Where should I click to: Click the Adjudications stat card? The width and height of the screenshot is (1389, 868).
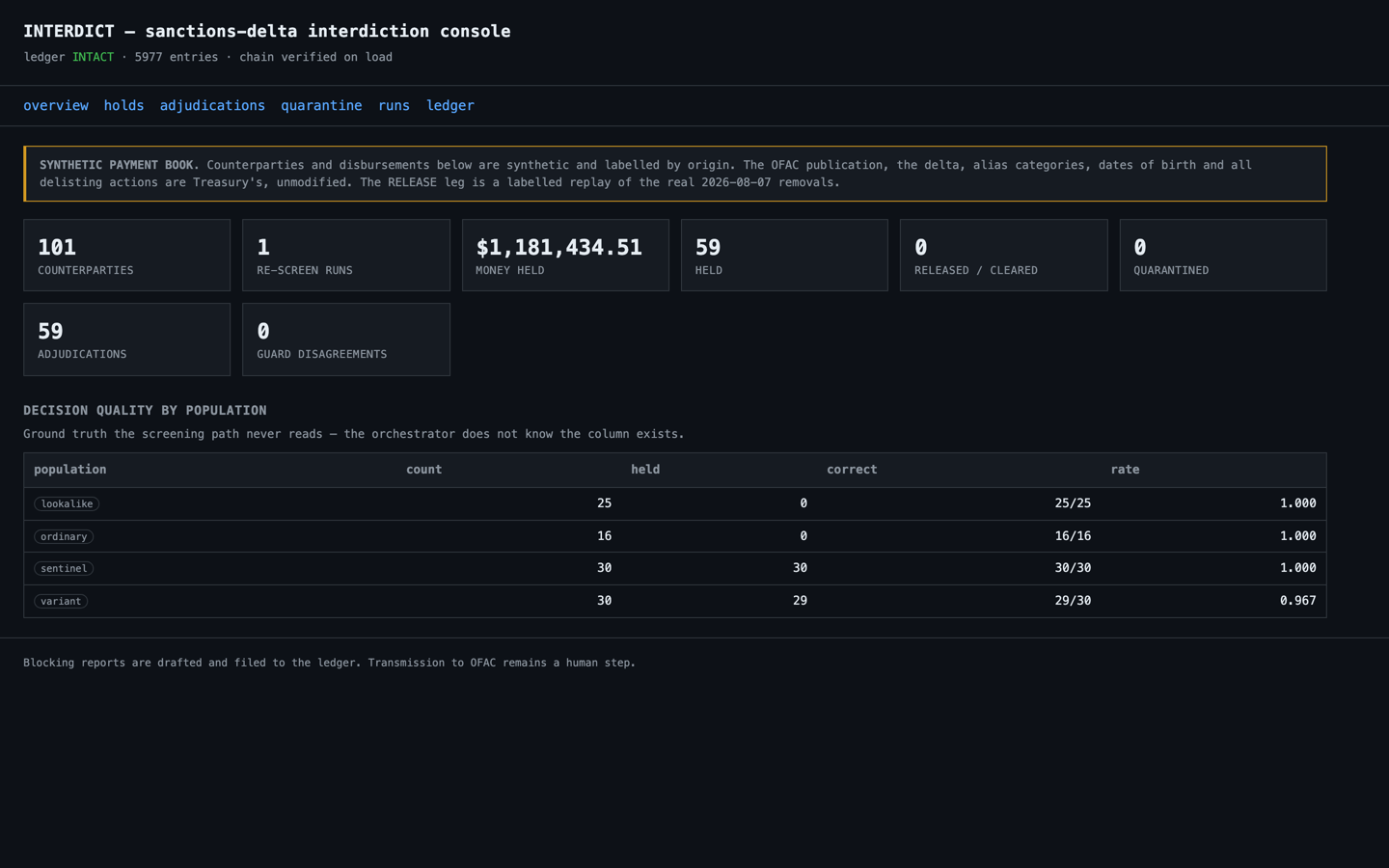click(x=126, y=339)
